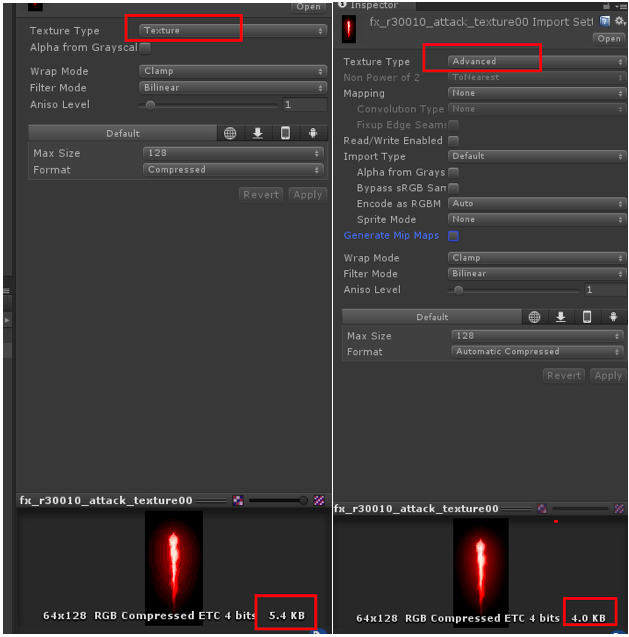Toggle Alpha from Grayscale checkbox in right Inspector
The image size is (629, 637).
coord(453,173)
